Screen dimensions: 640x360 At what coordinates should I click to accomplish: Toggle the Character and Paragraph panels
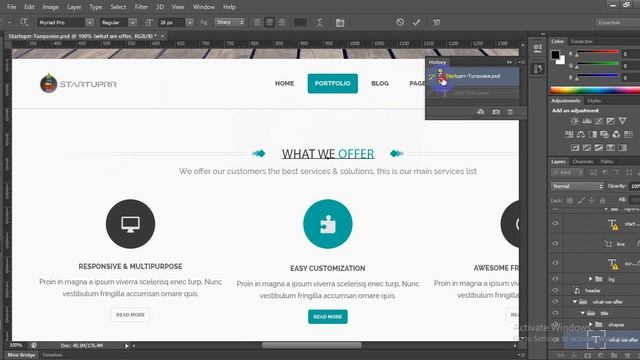click(340, 22)
